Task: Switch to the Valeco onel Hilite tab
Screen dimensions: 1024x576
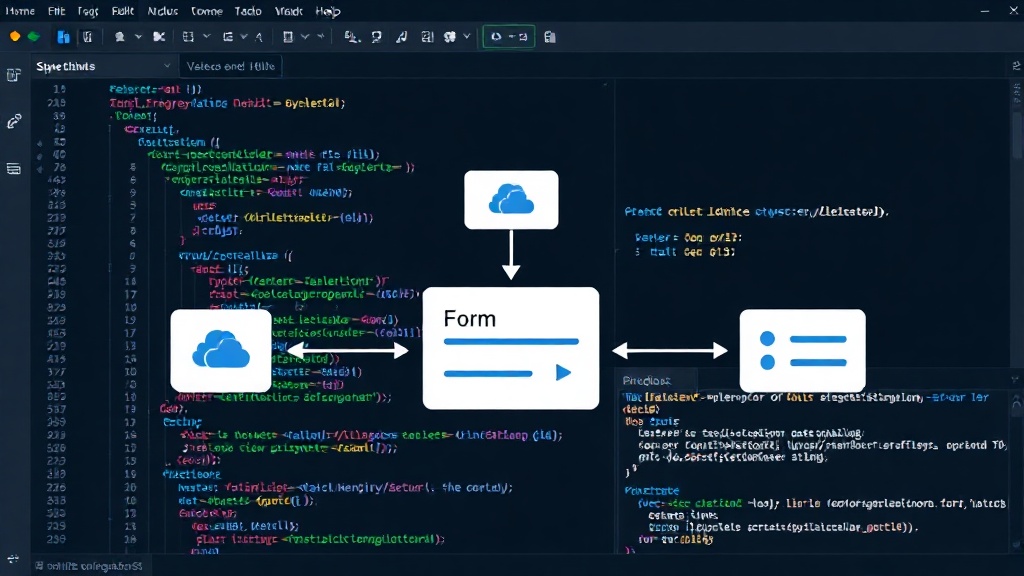Action: (x=231, y=66)
